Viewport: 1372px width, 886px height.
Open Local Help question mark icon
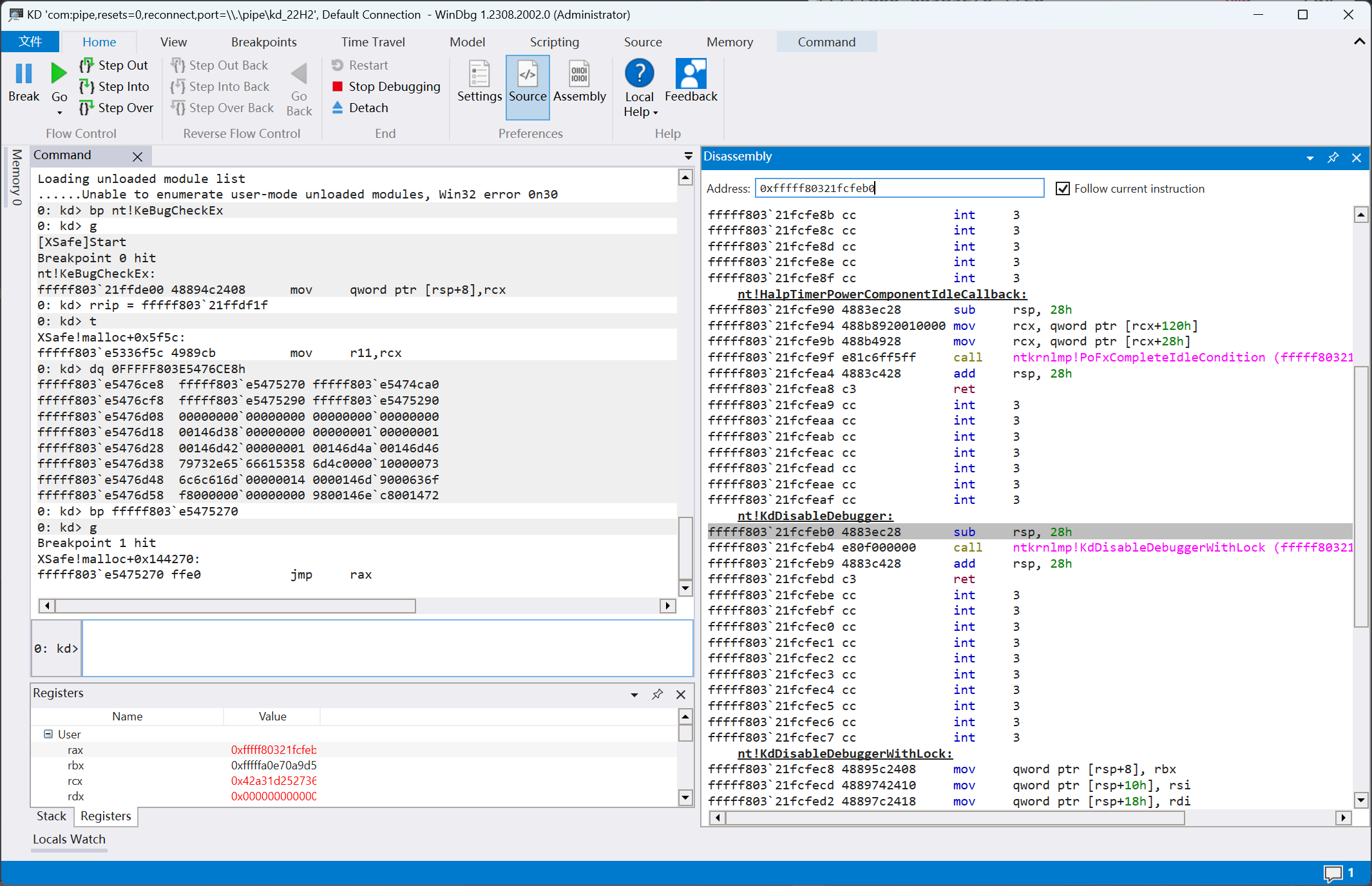639,73
